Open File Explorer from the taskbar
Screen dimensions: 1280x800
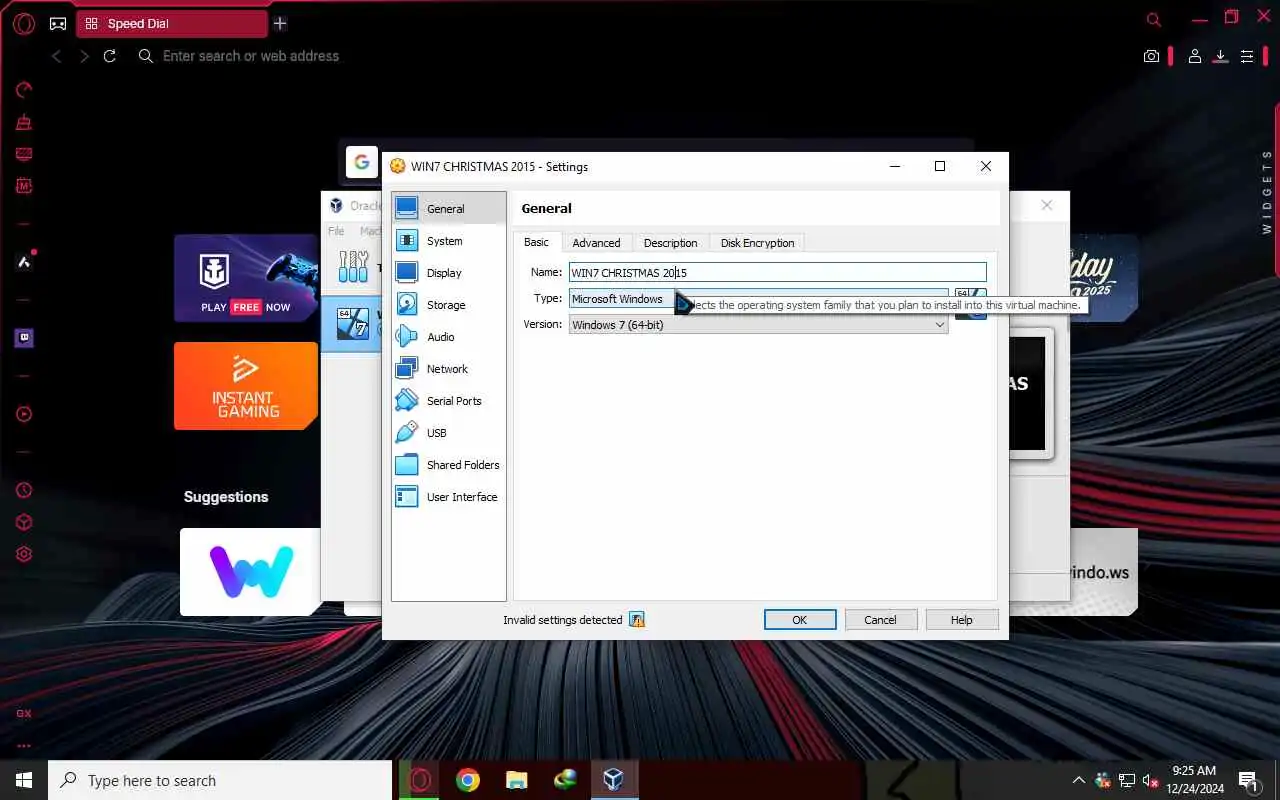(x=516, y=781)
